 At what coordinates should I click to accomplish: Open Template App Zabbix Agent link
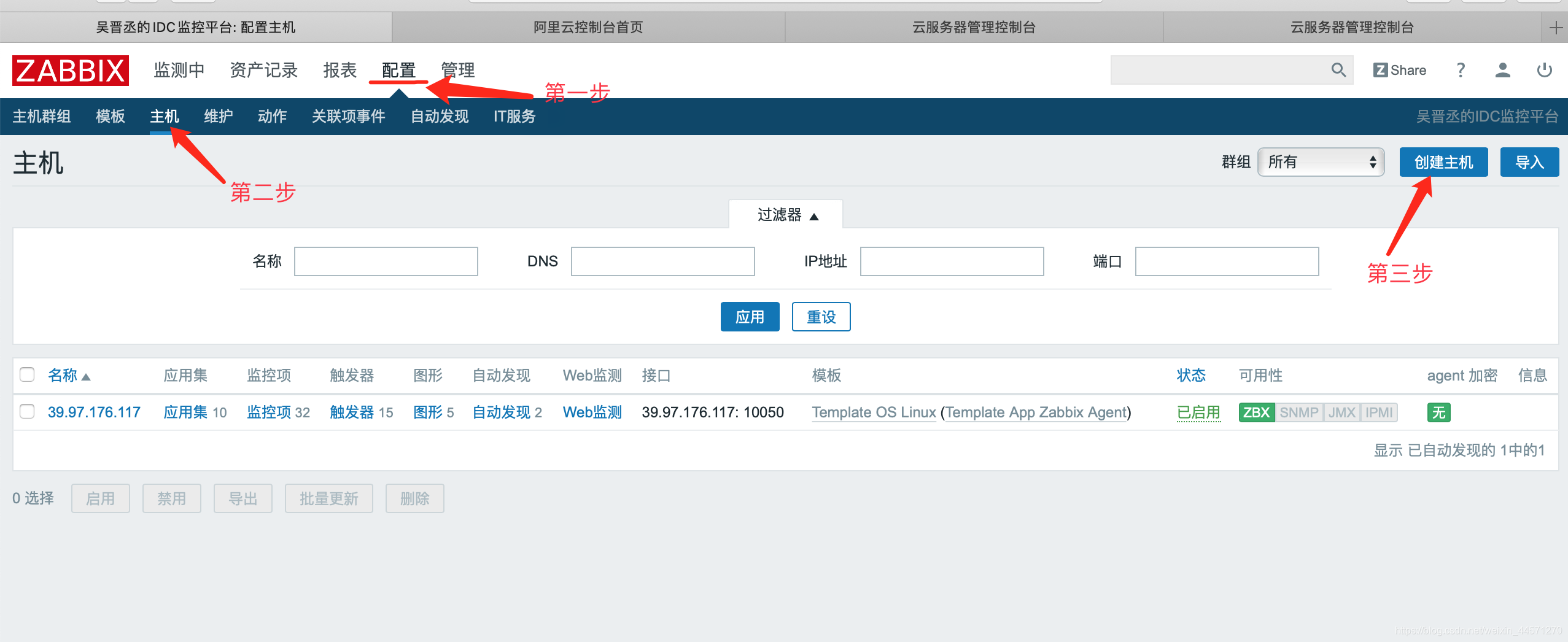(1036, 412)
